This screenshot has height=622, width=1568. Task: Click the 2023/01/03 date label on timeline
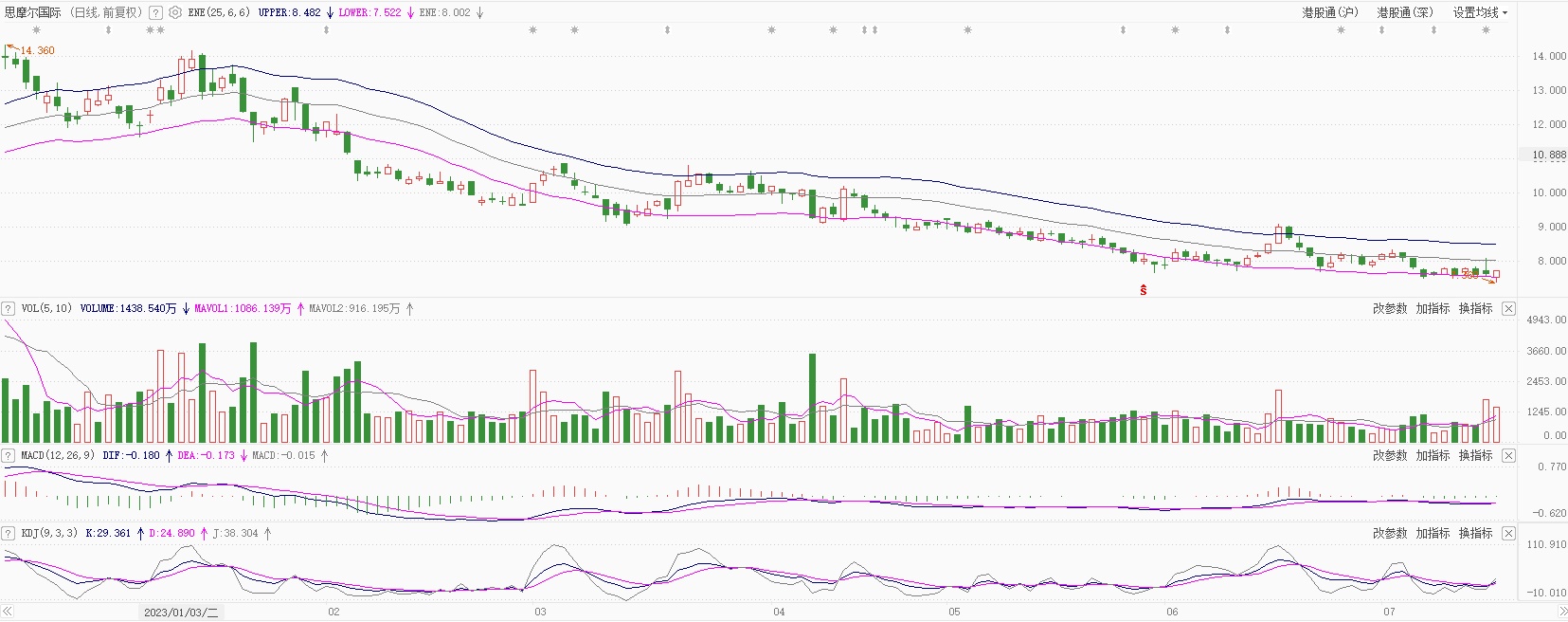click(180, 613)
